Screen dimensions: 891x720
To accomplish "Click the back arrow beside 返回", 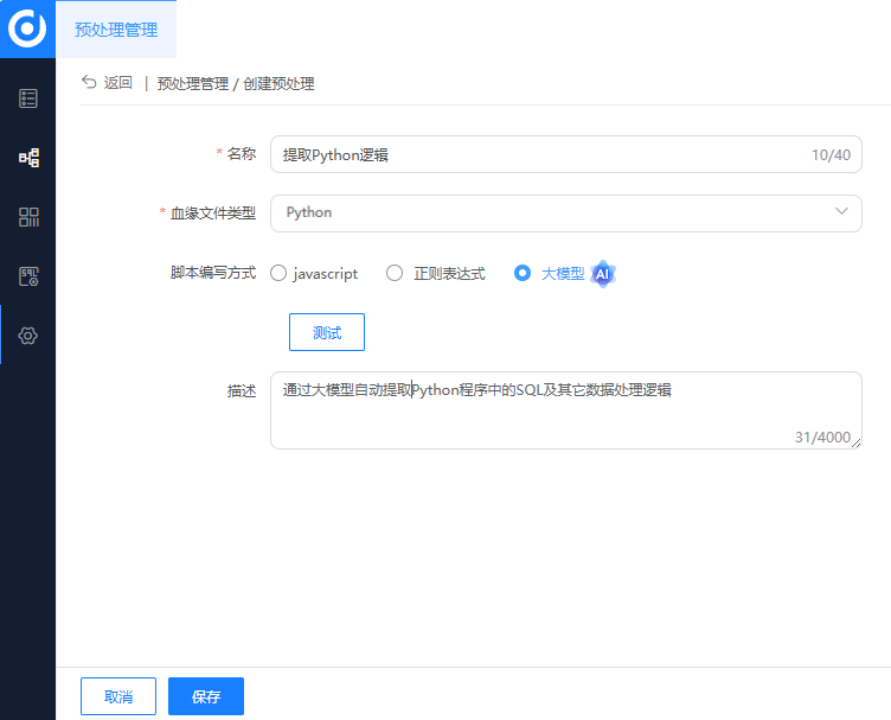I will coord(89,84).
